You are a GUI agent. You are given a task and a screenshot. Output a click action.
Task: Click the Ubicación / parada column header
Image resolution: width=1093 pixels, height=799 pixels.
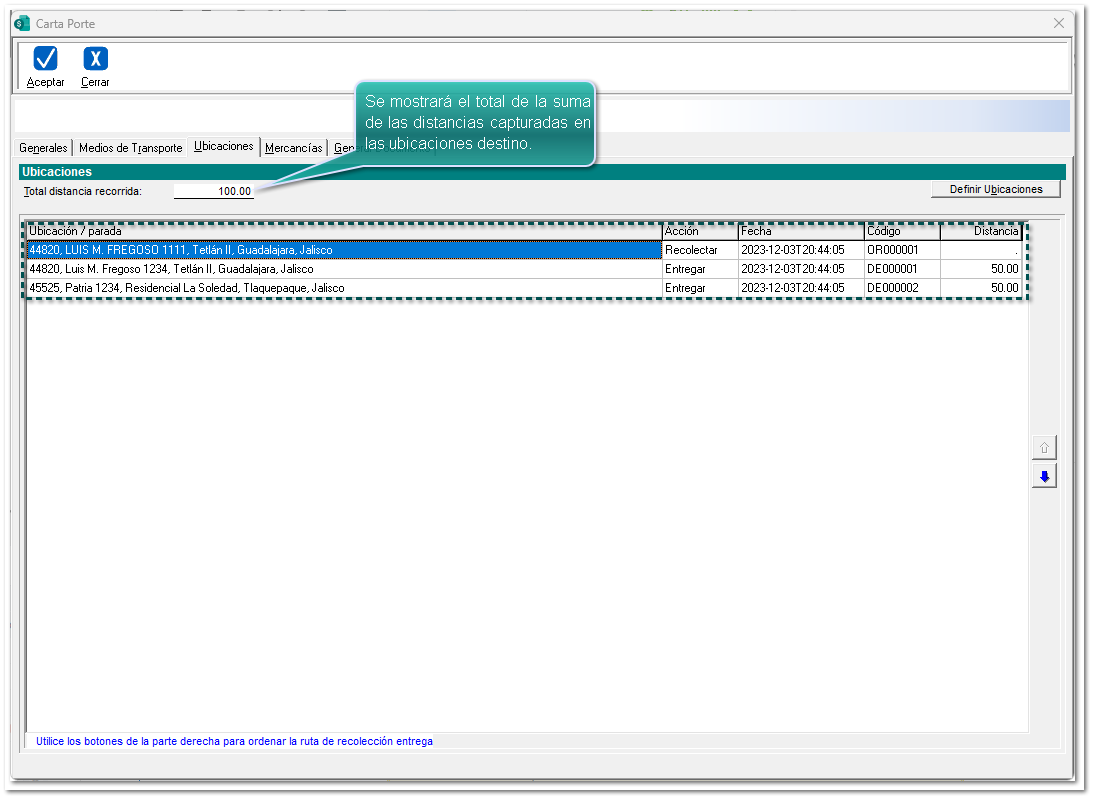344,232
